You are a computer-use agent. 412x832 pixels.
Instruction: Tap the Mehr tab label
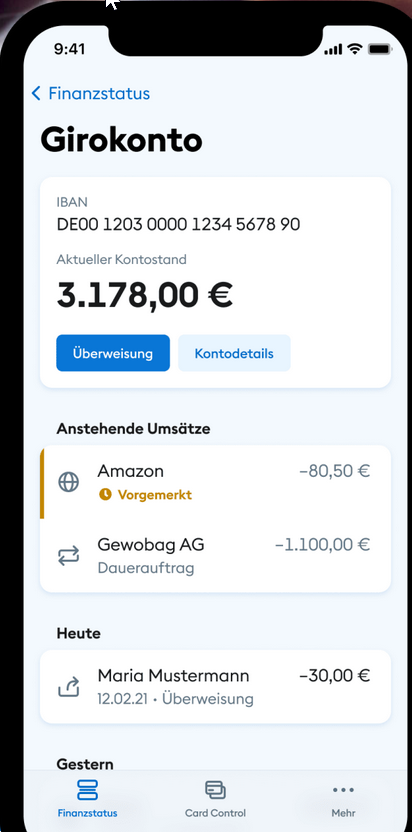[x=344, y=813]
